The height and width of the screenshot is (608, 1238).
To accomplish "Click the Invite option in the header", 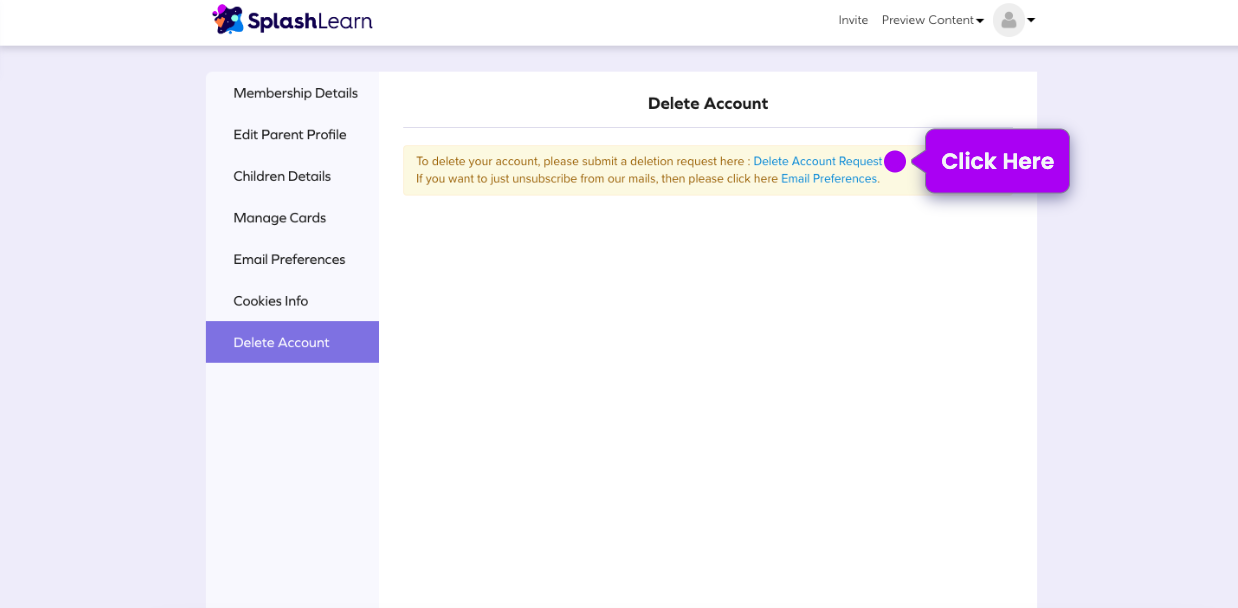I will click(853, 20).
